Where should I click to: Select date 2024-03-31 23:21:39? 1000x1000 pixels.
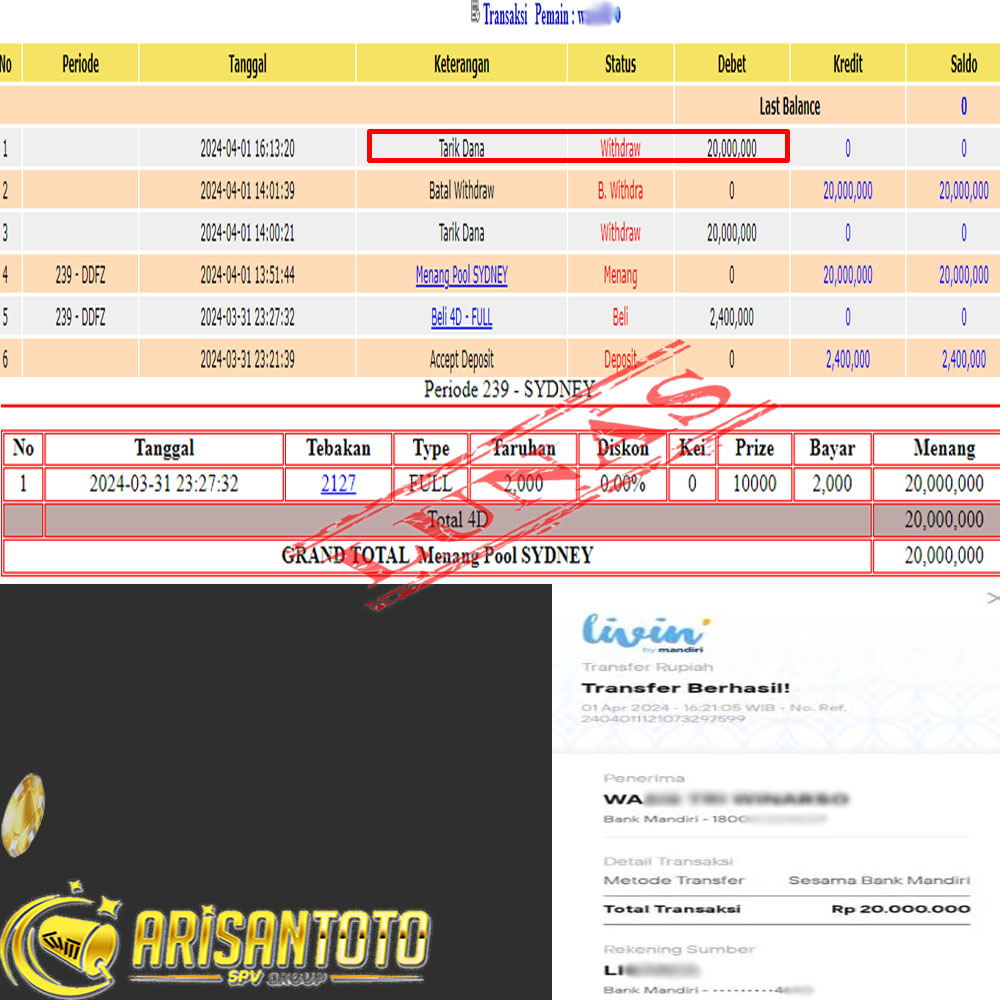coord(247,359)
